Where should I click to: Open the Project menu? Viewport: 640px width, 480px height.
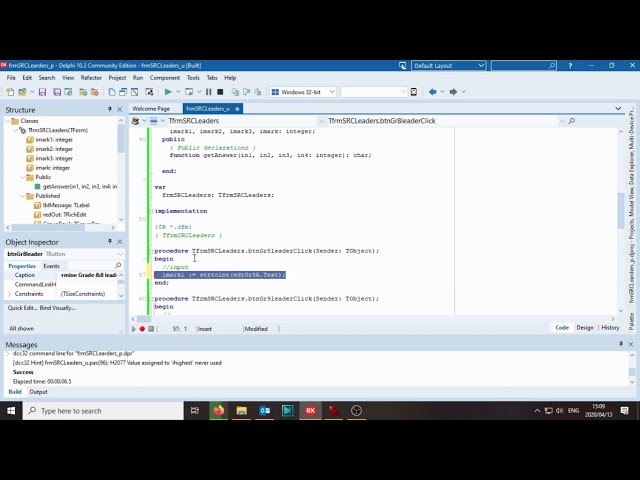(117, 78)
